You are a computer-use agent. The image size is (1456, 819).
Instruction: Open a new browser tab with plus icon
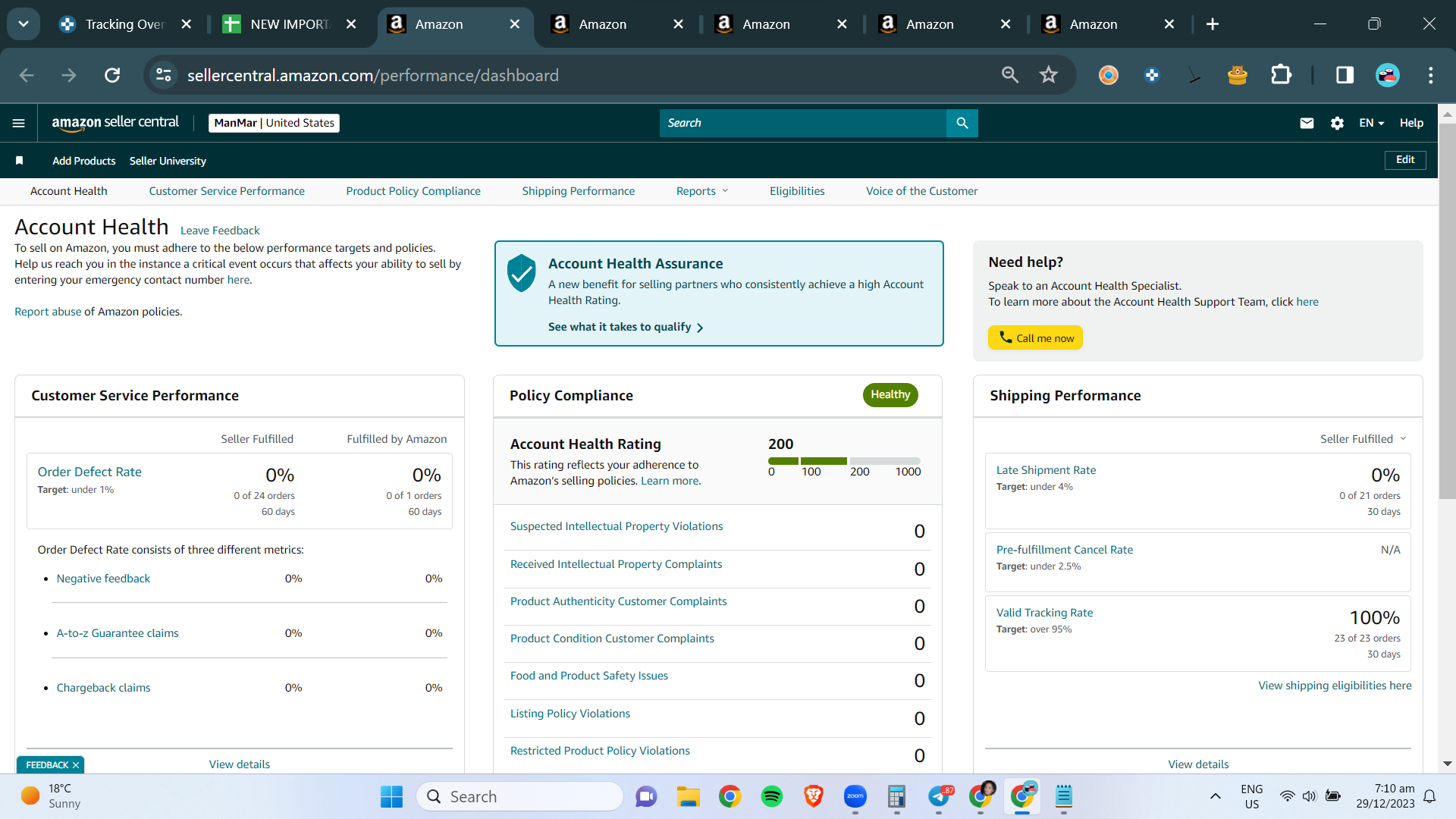coord(1212,24)
